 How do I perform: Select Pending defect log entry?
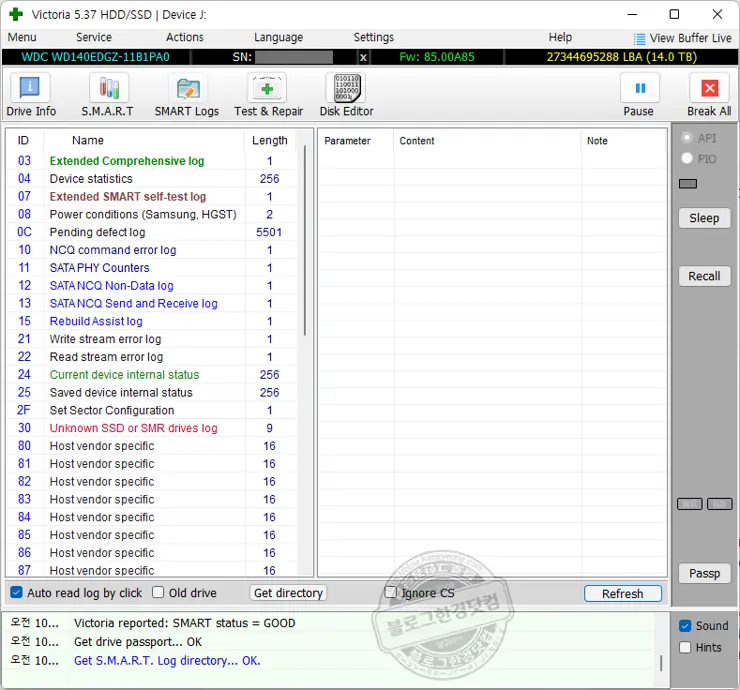tap(97, 232)
